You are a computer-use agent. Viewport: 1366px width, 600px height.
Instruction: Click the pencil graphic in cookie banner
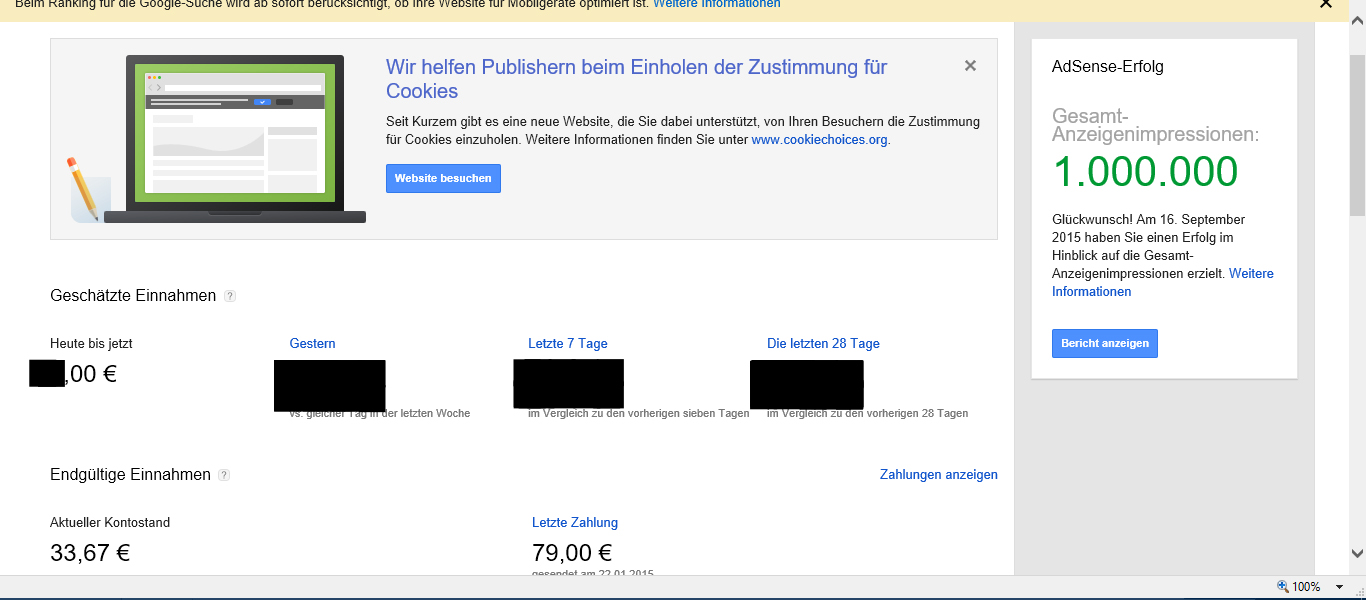82,189
